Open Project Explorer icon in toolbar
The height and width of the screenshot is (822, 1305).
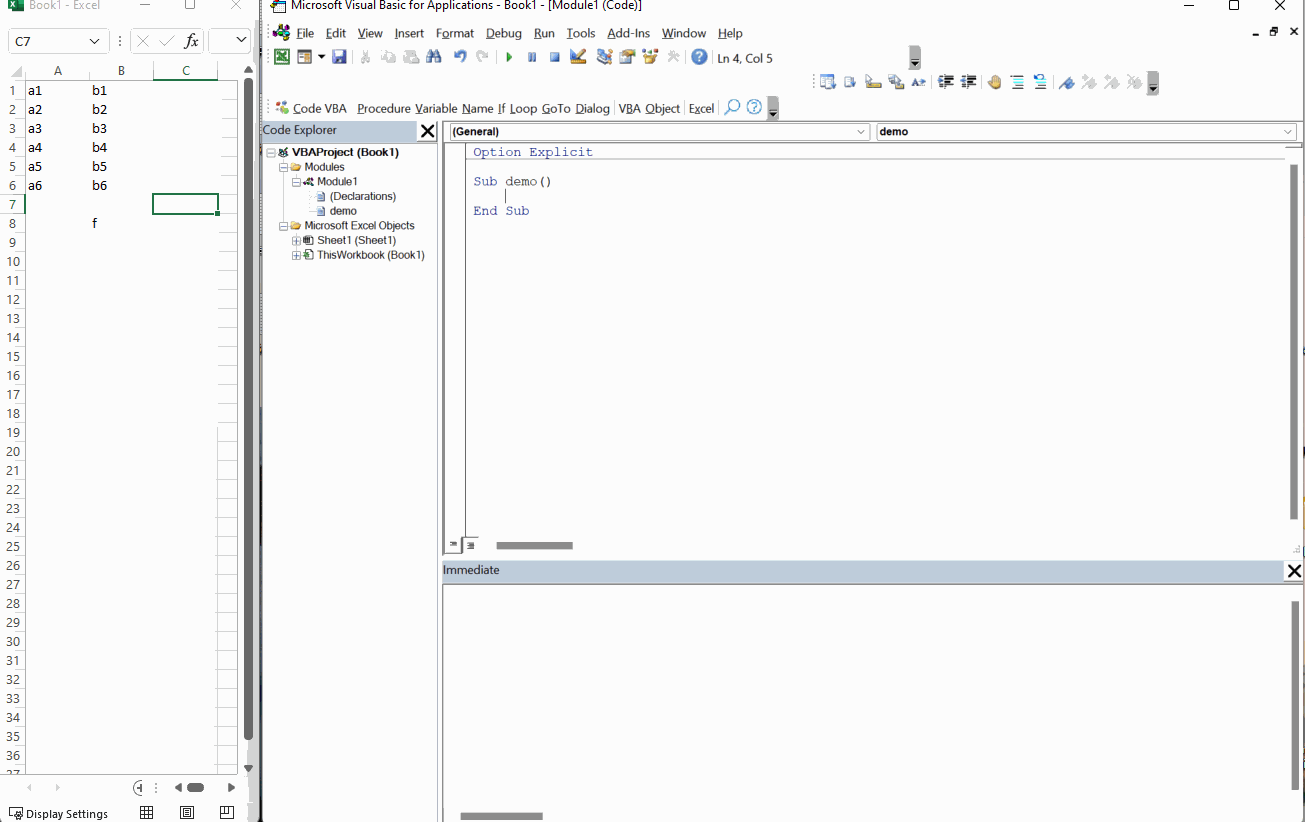(604, 57)
